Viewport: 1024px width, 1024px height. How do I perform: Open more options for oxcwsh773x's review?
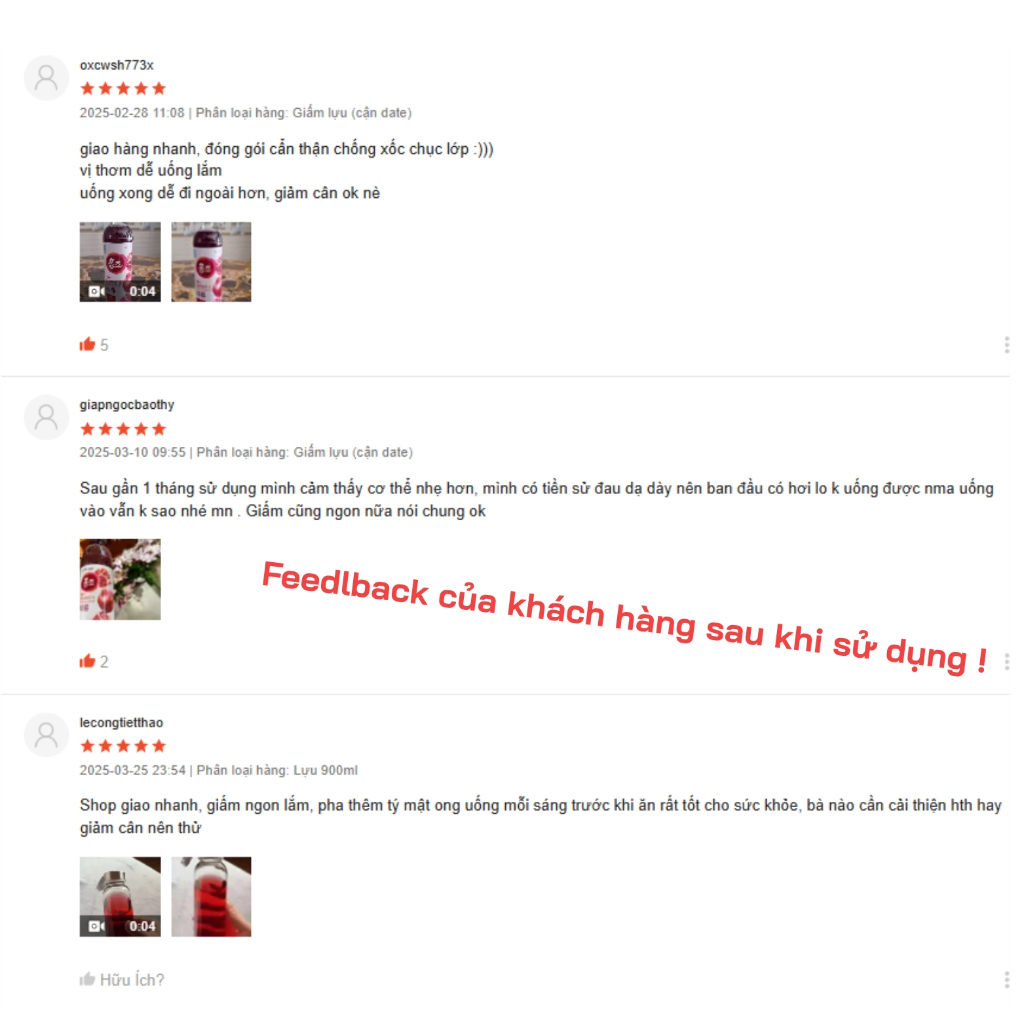pos(1006,345)
